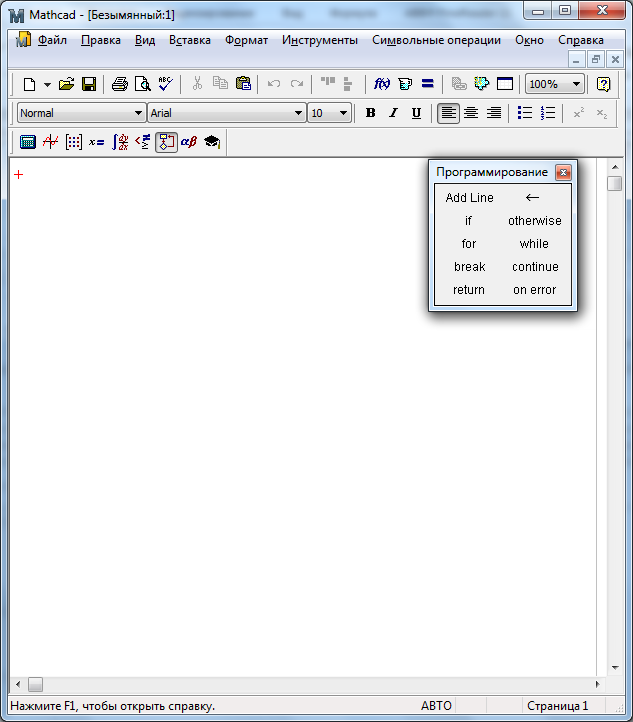
Task: Click Add Line in Программирование panel
Action: tap(470, 198)
